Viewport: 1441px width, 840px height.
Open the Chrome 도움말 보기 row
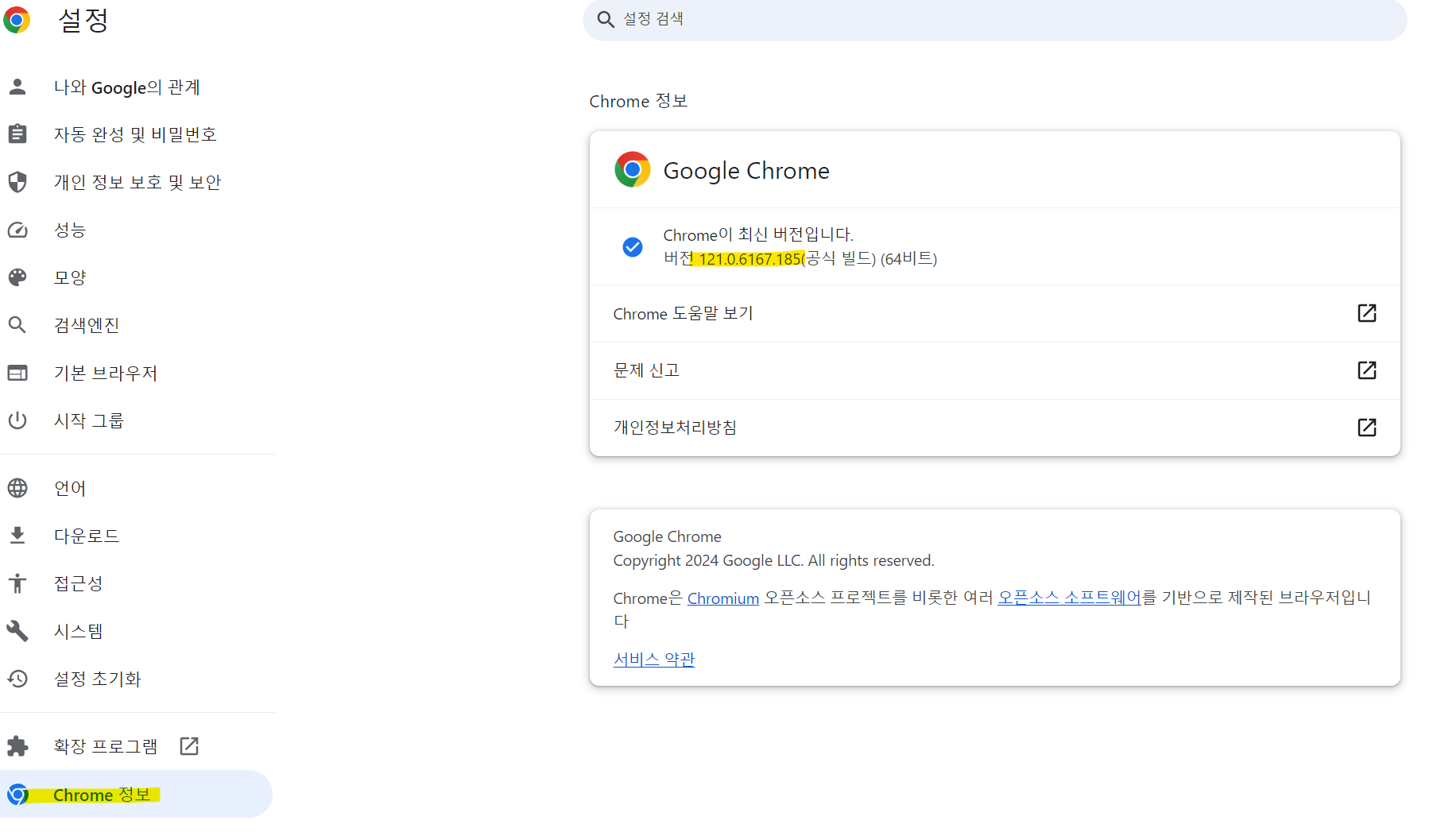pos(995,313)
